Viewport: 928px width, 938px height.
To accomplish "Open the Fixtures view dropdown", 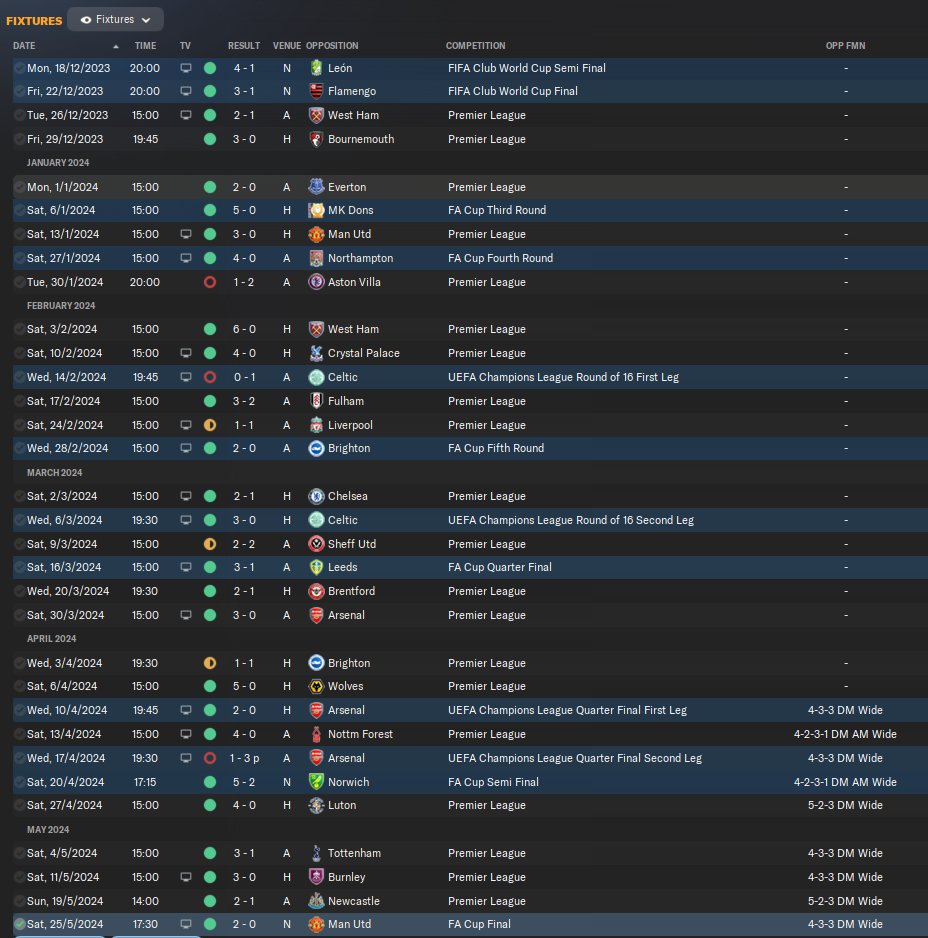I will coord(115,20).
